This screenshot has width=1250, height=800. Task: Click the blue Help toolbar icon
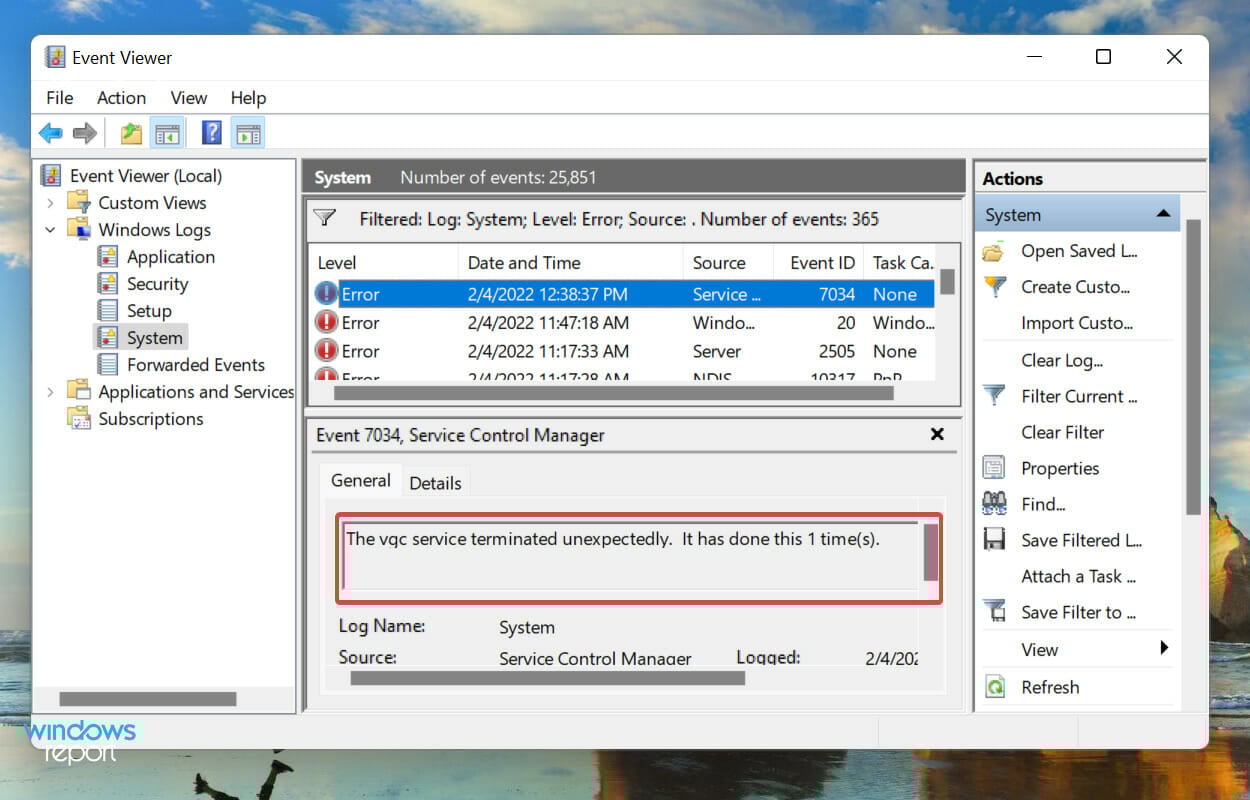(211, 133)
